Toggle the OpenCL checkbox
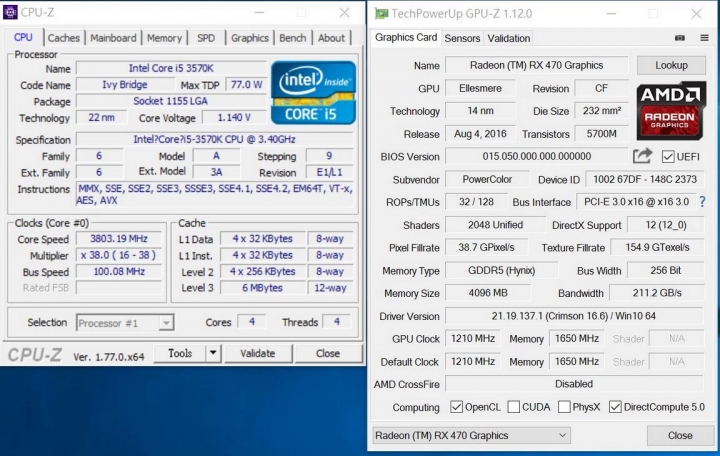720x456 pixels. pos(456,407)
